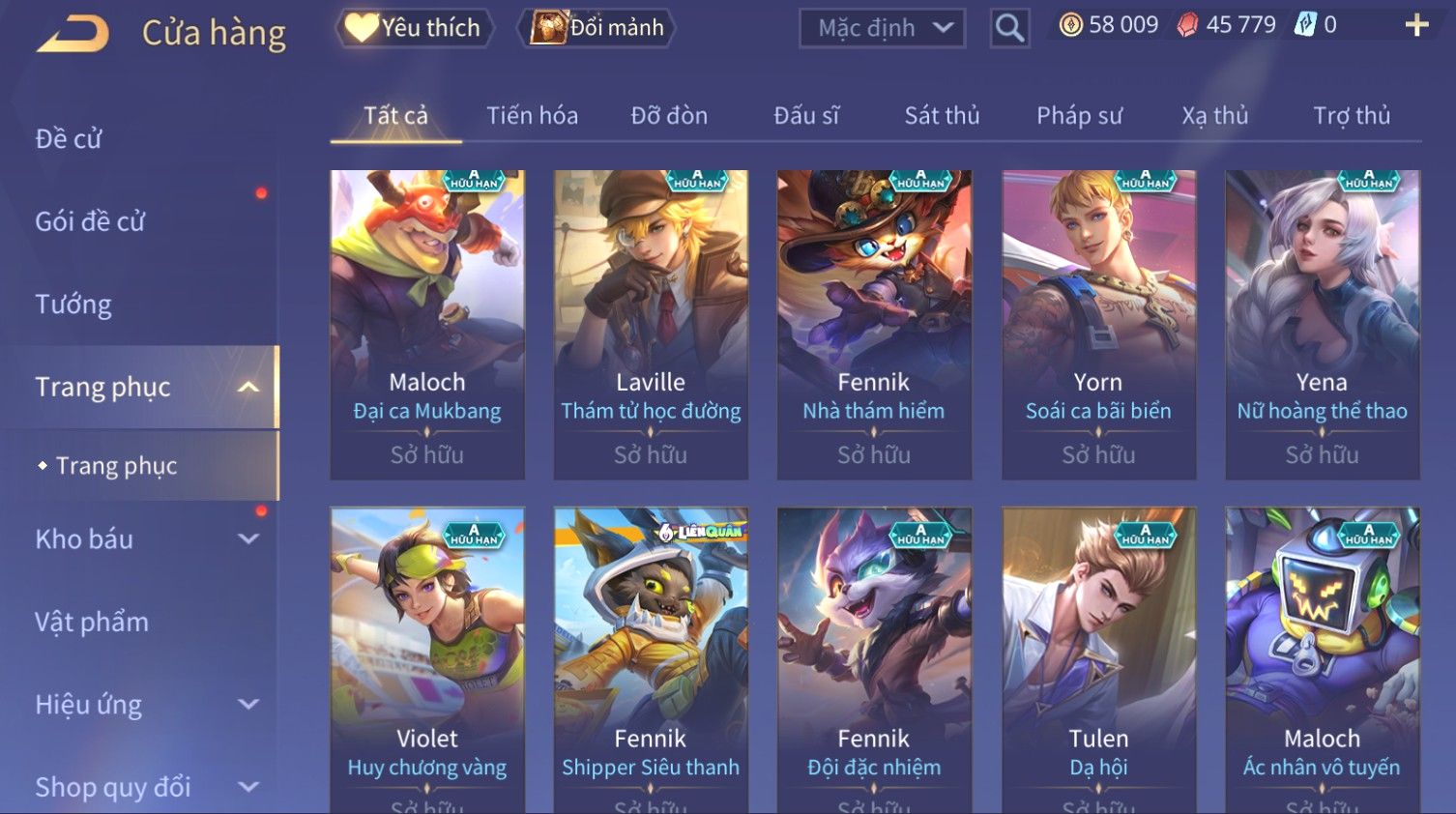
Task: Collapse the Trang phục sidebar section
Action: point(248,388)
